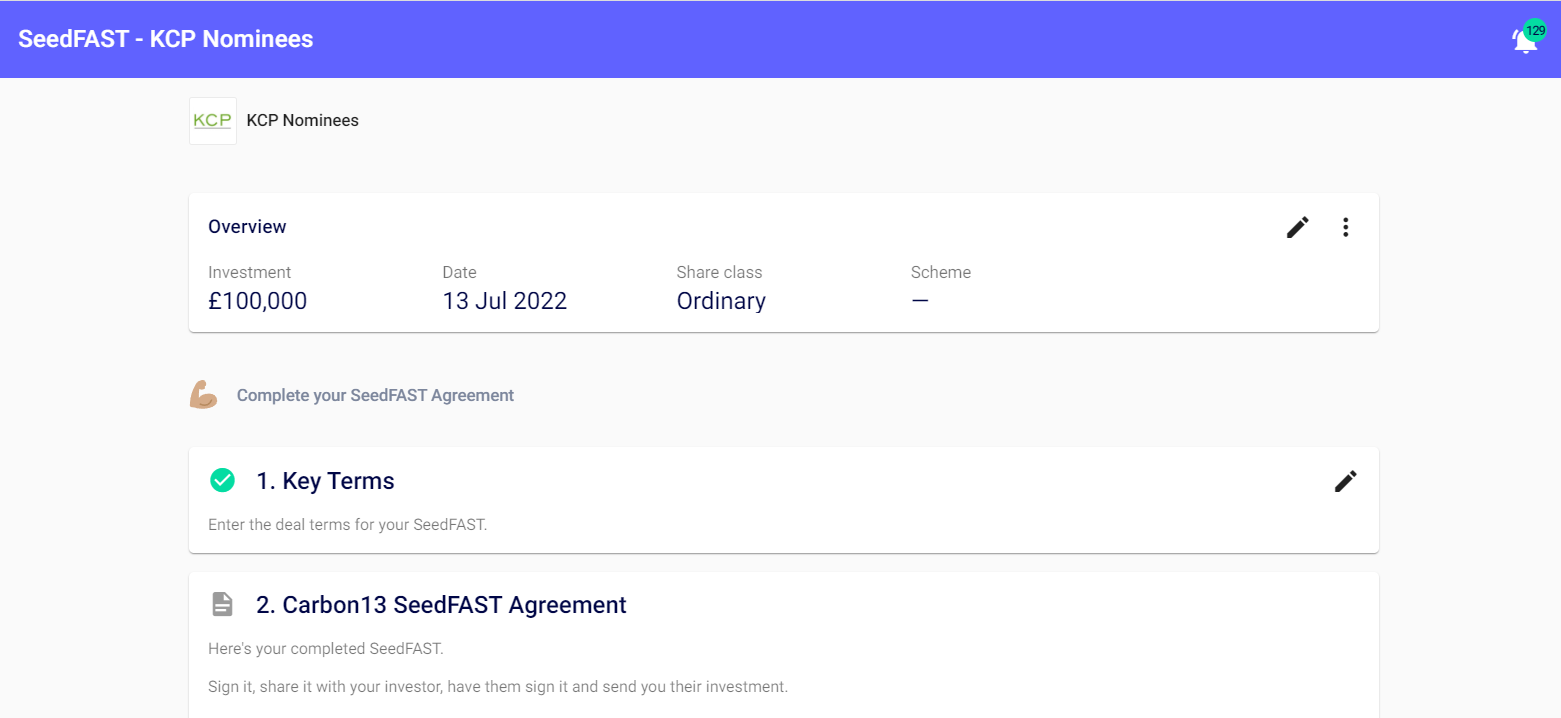
Task: Click the flexed arm emoji icon
Action: [203, 395]
